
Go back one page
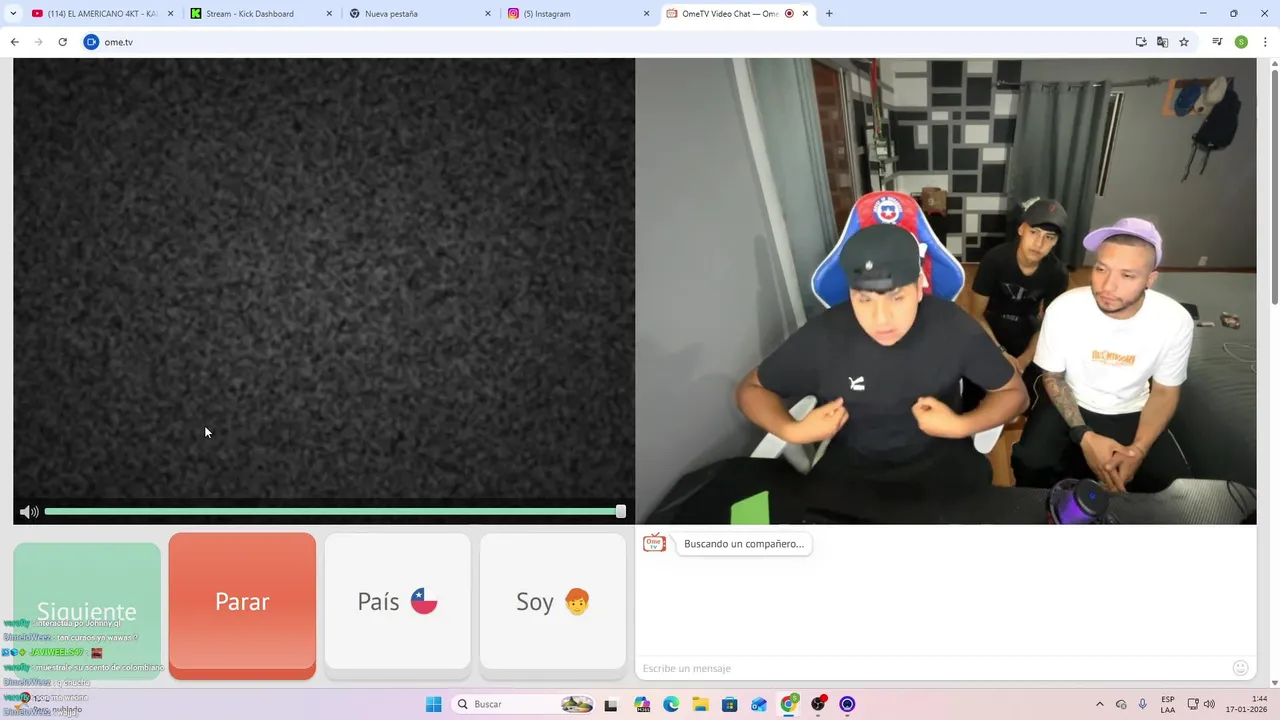(14, 42)
